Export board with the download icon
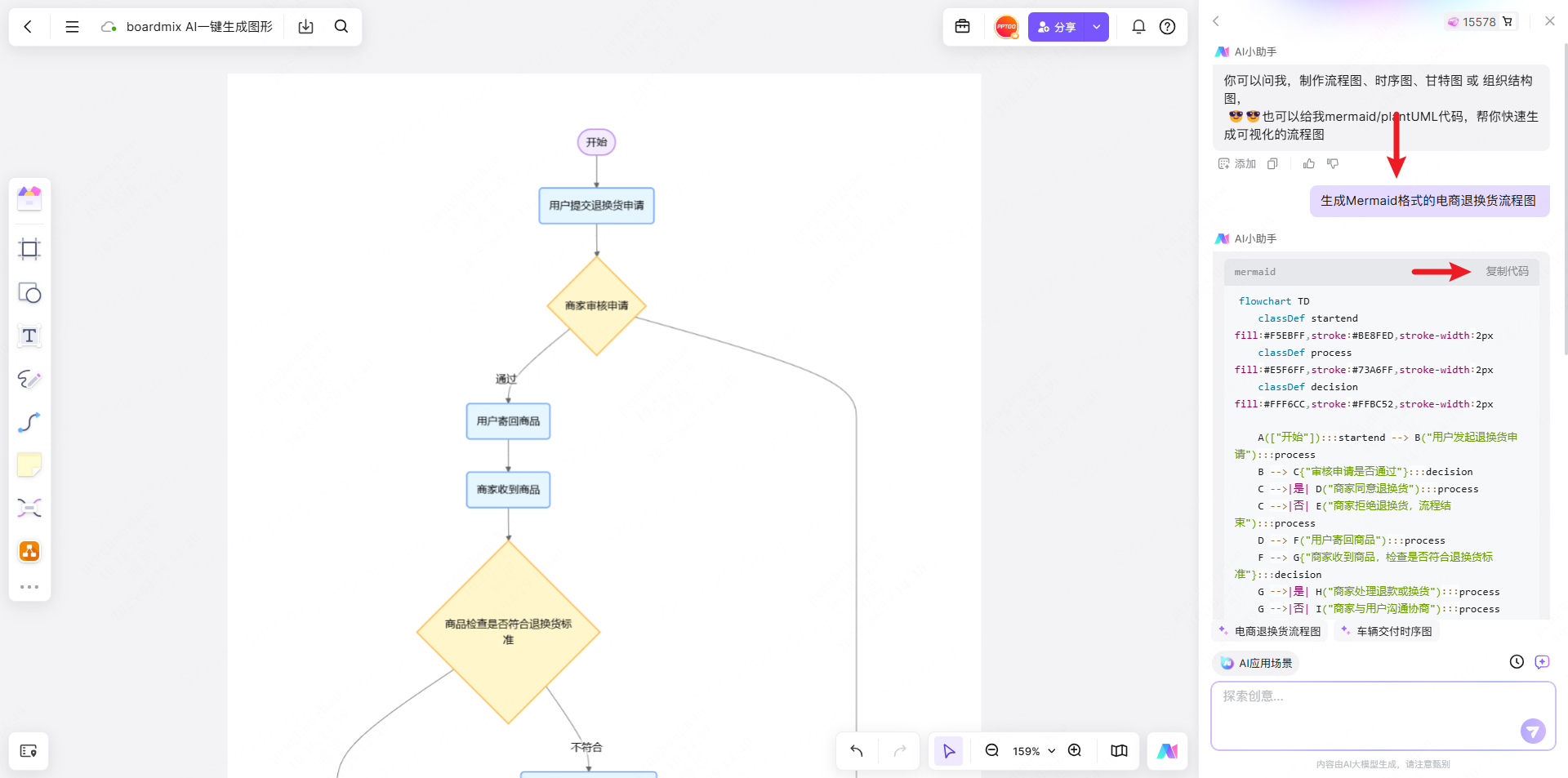The height and width of the screenshot is (778, 1568). 305,27
